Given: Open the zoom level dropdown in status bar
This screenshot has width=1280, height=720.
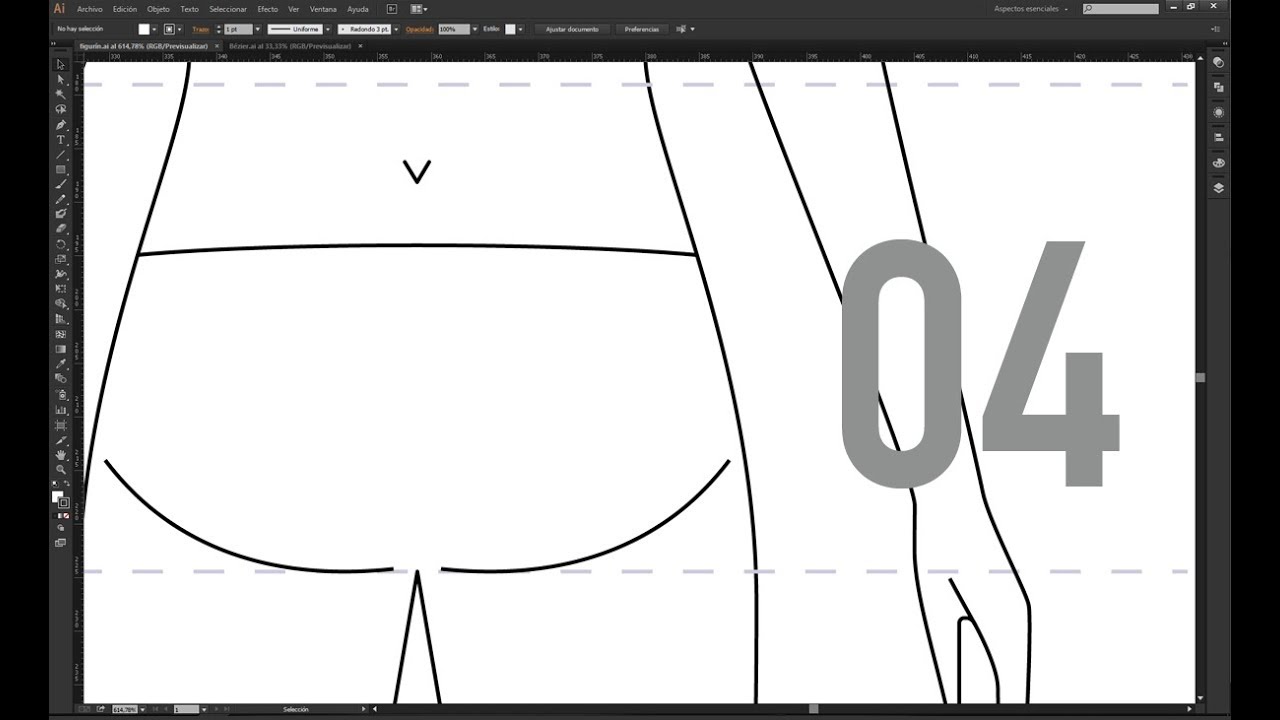Looking at the screenshot, I should tap(142, 709).
